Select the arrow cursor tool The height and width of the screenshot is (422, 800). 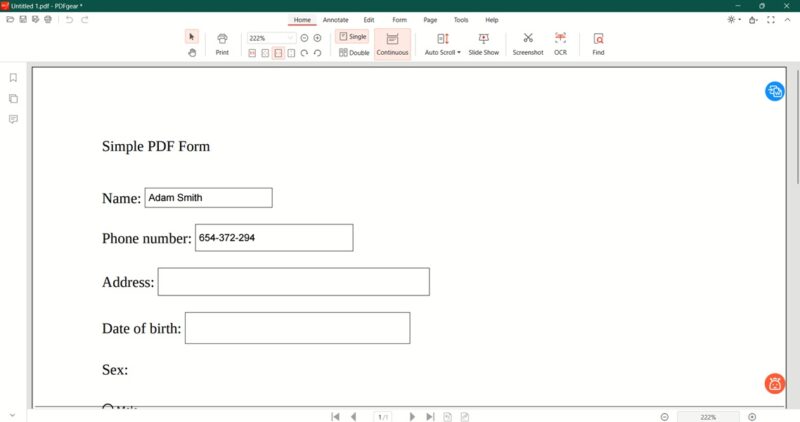click(x=192, y=37)
